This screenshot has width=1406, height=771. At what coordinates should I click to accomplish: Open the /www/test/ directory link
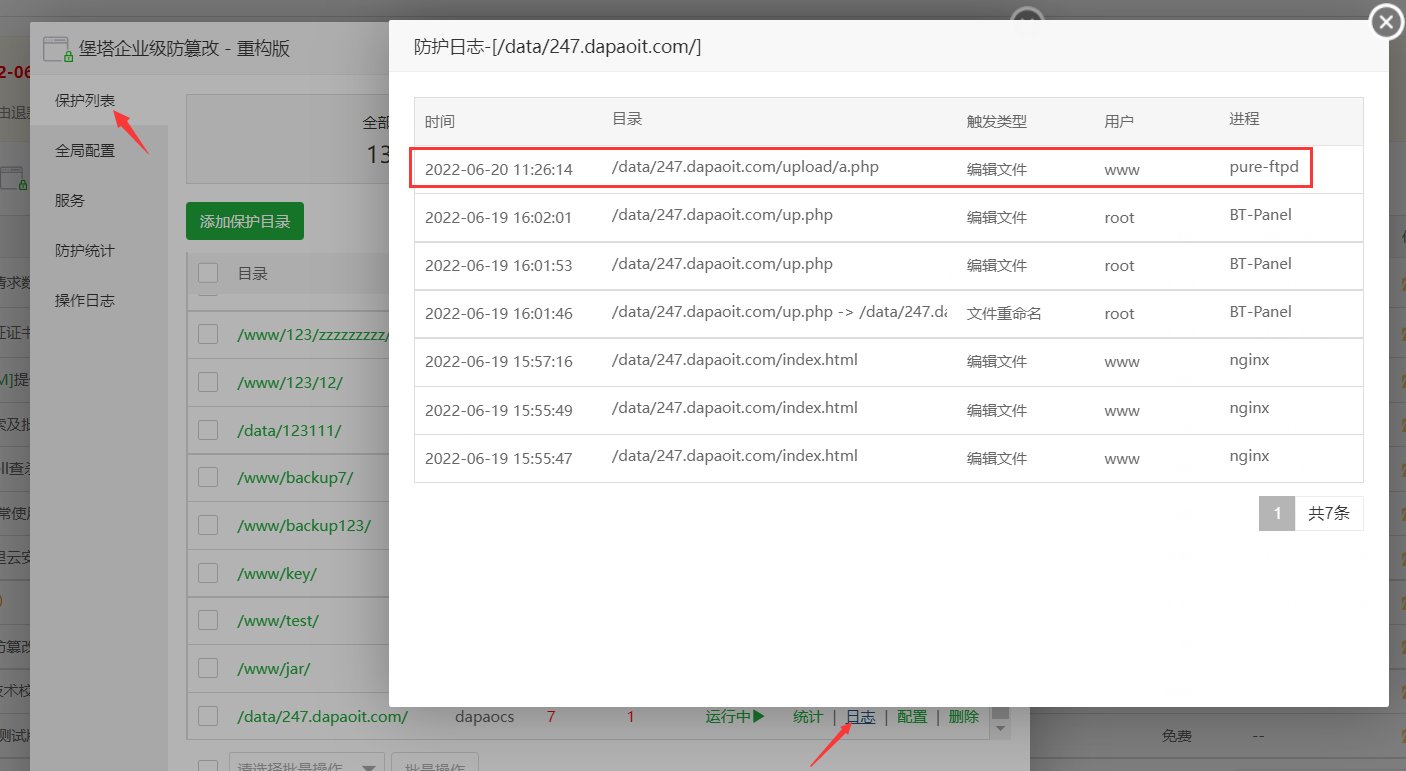(278, 621)
